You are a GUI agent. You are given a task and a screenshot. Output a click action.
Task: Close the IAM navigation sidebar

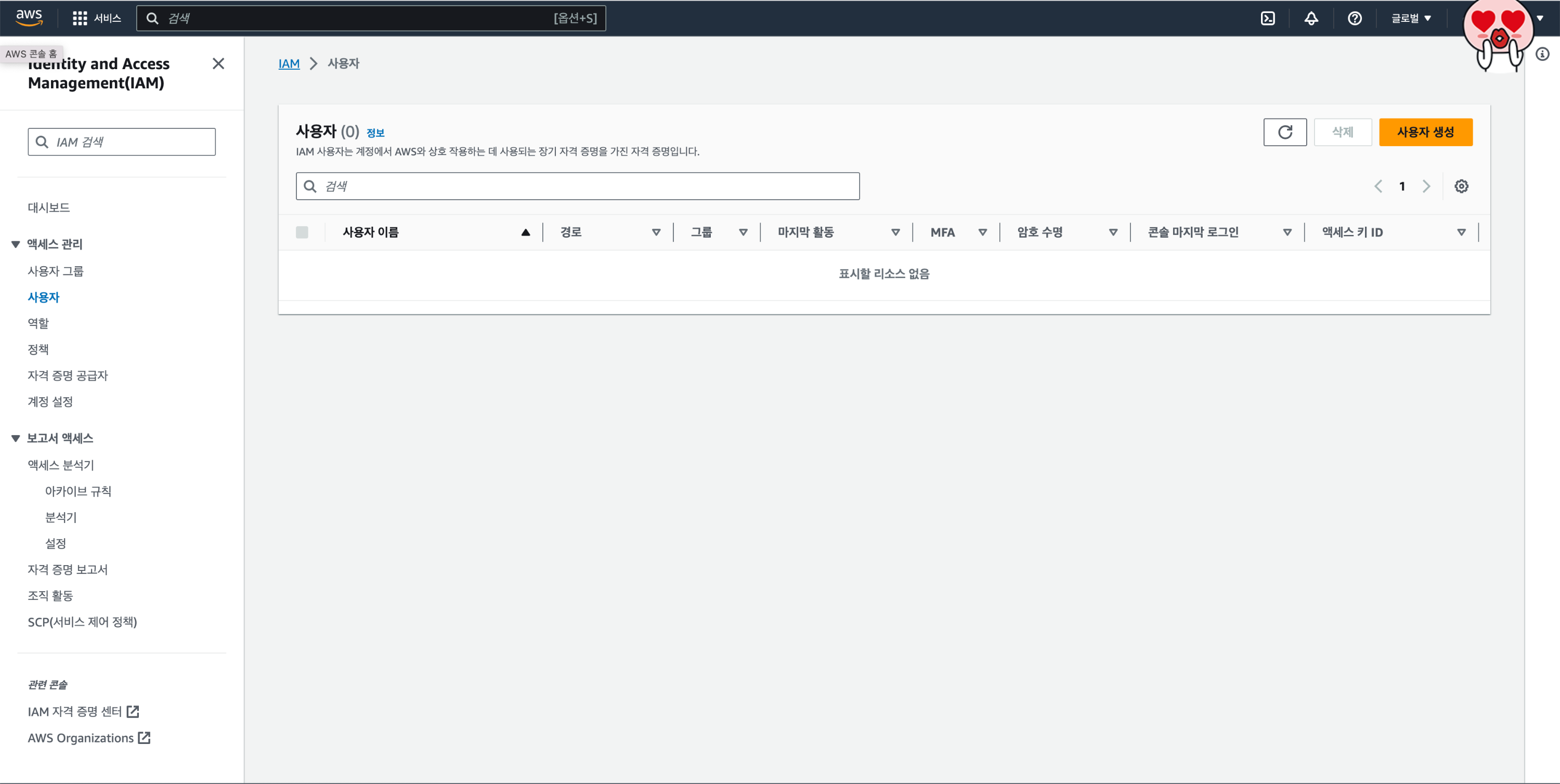point(218,63)
